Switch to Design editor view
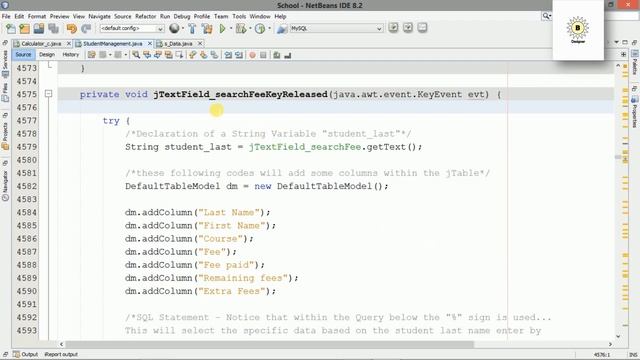The height and width of the screenshot is (360, 640). click(x=47, y=55)
